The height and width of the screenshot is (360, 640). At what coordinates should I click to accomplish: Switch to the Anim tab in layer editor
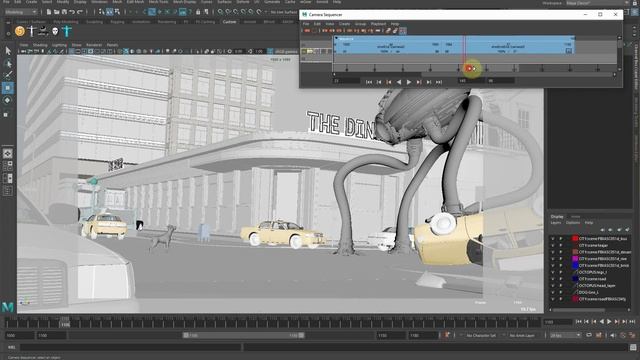(x=576, y=216)
